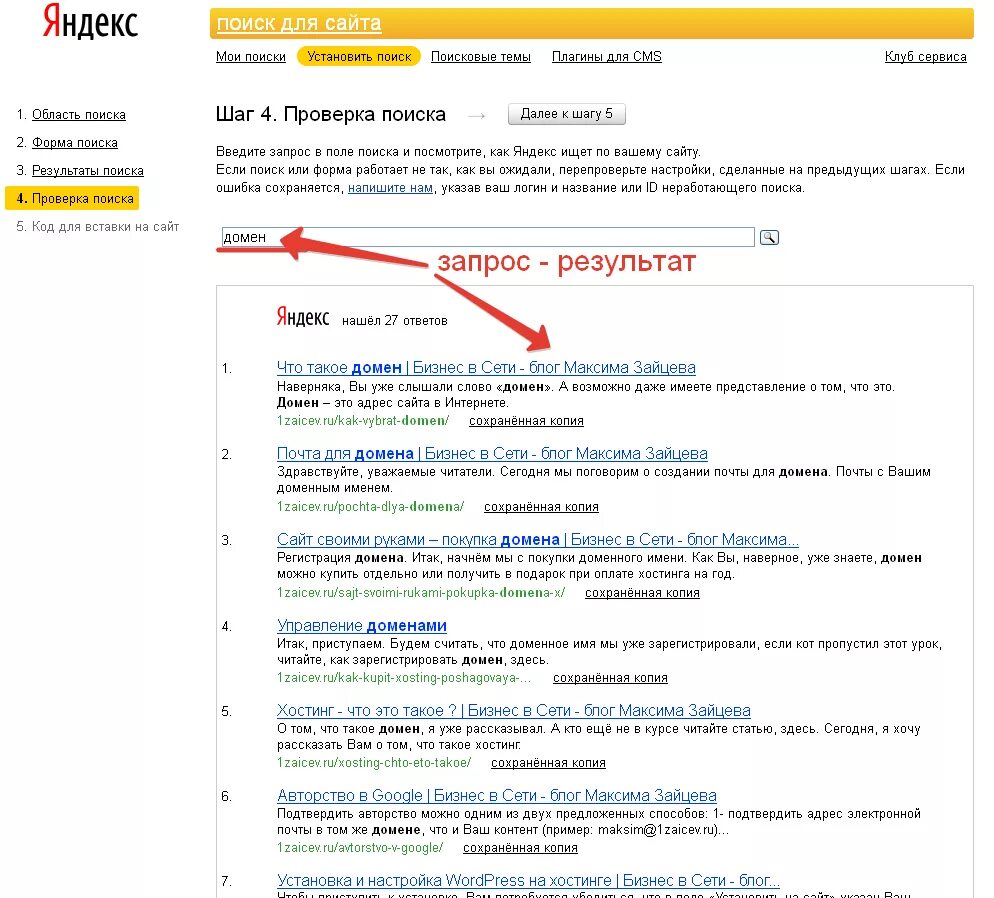
Task: Open cached copy for kak-vybrat-domen result
Action: tap(526, 421)
